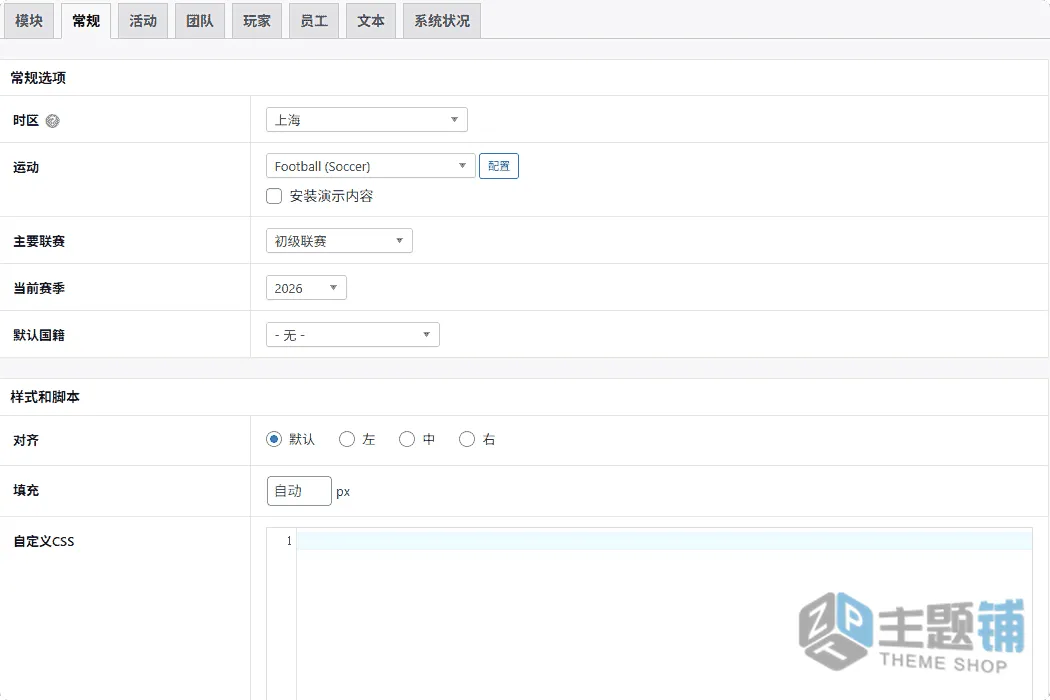Open the 主要联赛 dropdown showing 初级联赛
The width and height of the screenshot is (1050, 700).
coord(339,241)
